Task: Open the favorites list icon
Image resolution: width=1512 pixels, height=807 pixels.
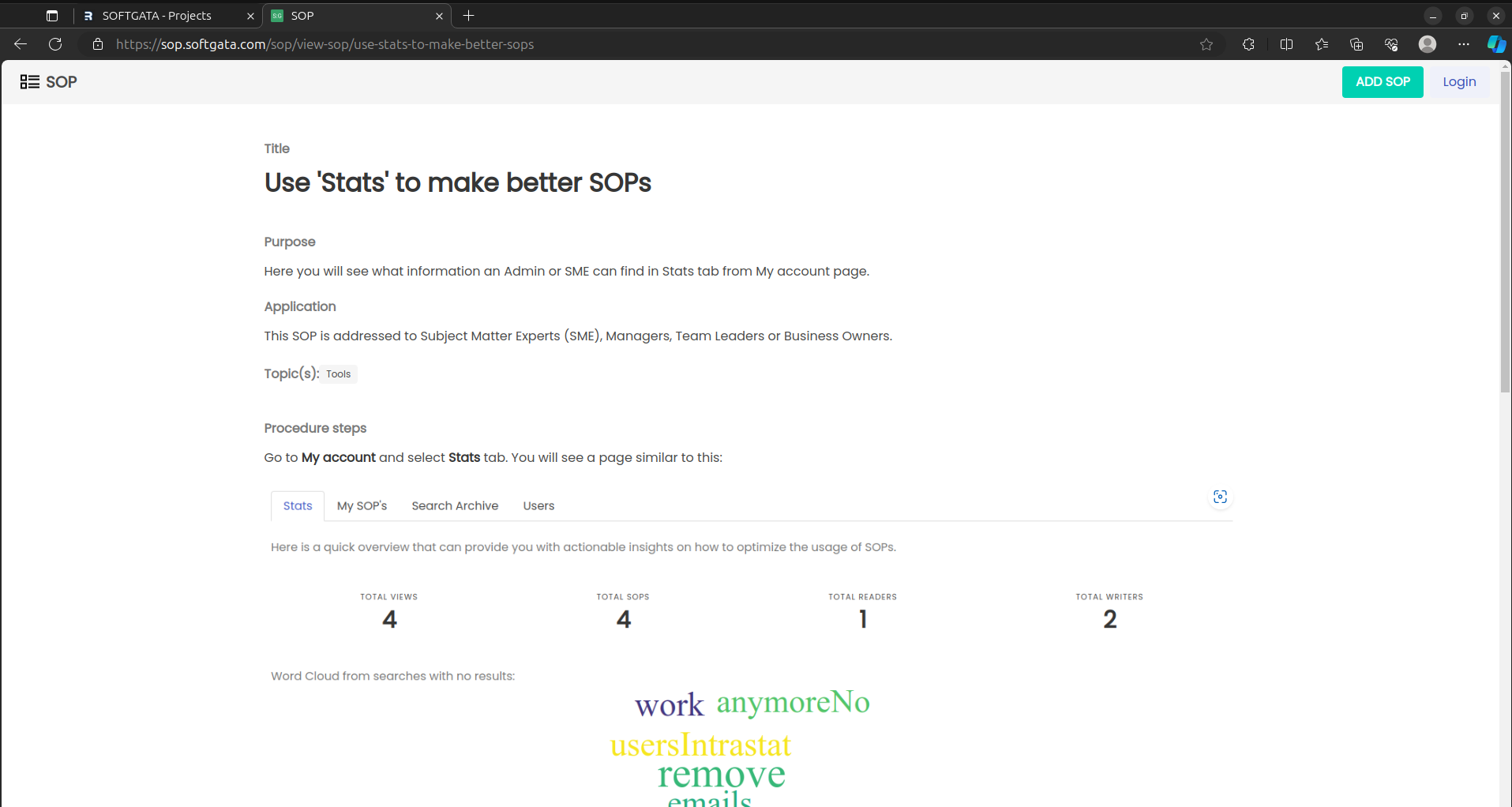Action: (x=1322, y=44)
